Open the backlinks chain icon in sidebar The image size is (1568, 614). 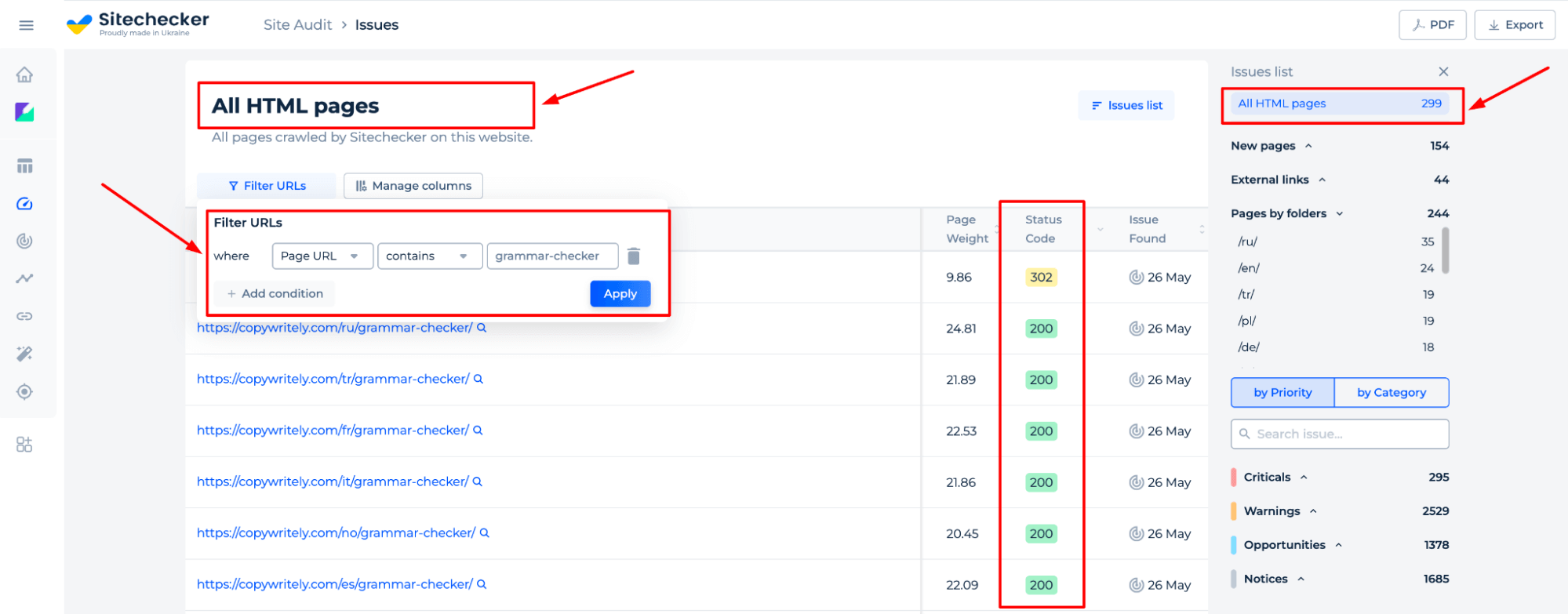(25, 316)
